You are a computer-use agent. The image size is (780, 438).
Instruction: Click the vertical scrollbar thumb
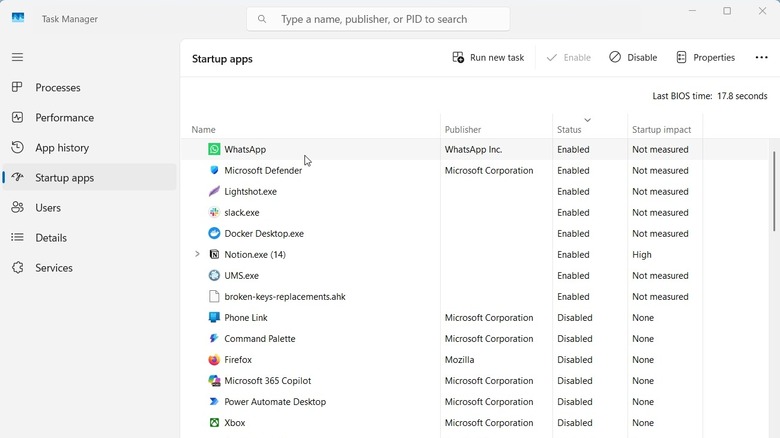point(774,191)
